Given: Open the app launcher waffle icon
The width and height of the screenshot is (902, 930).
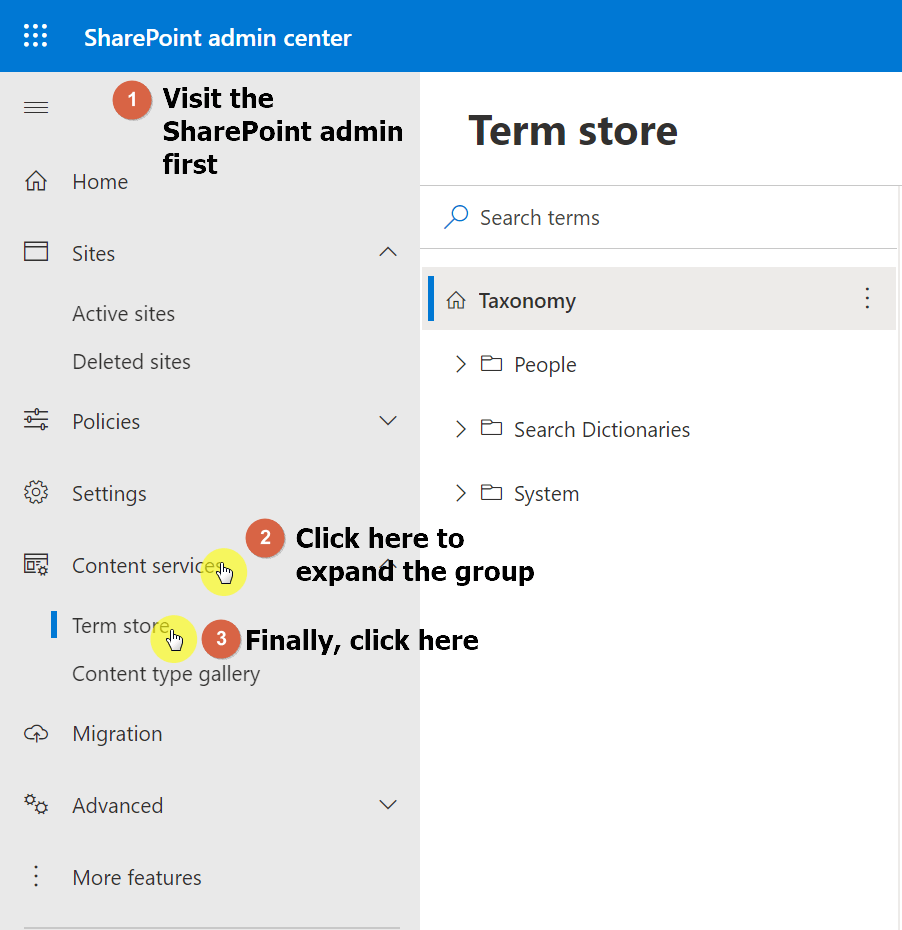Looking at the screenshot, I should (x=36, y=36).
